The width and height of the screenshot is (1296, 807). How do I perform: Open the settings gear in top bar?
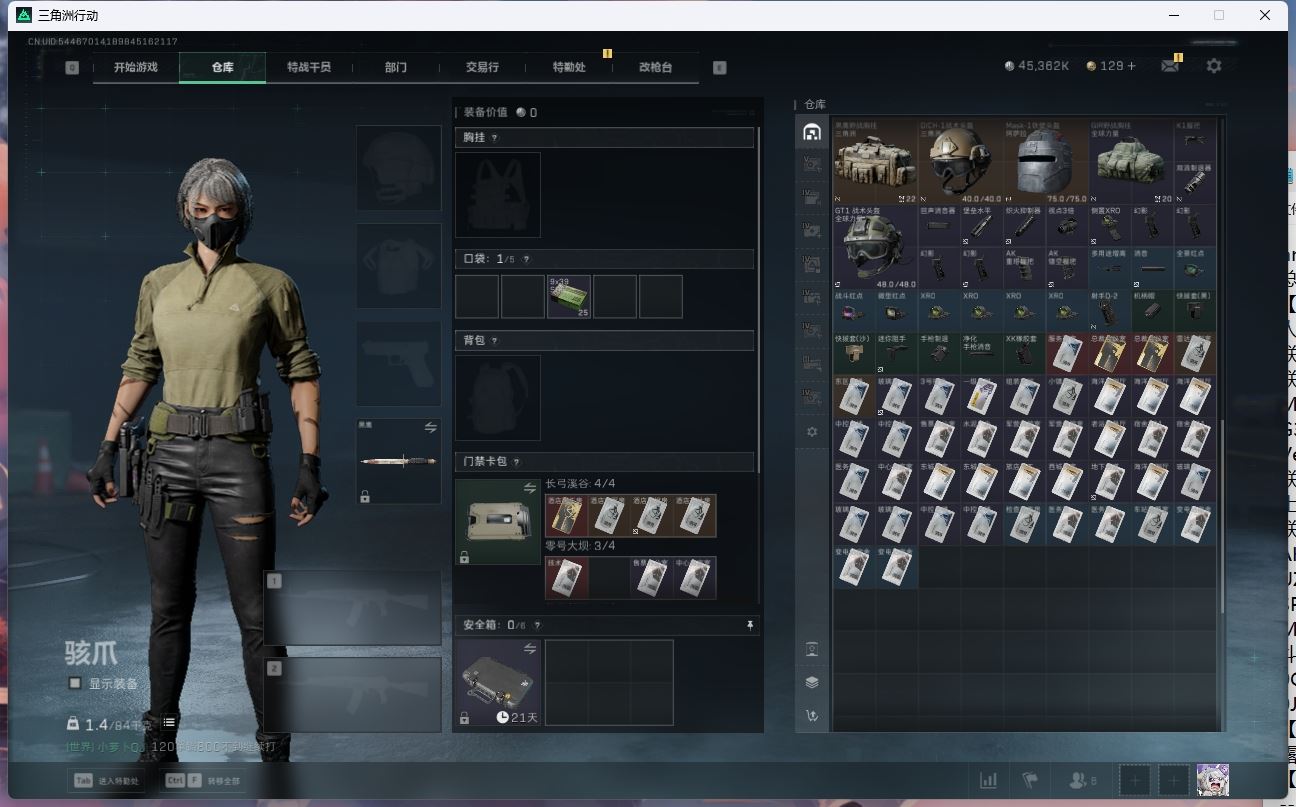coord(1213,66)
